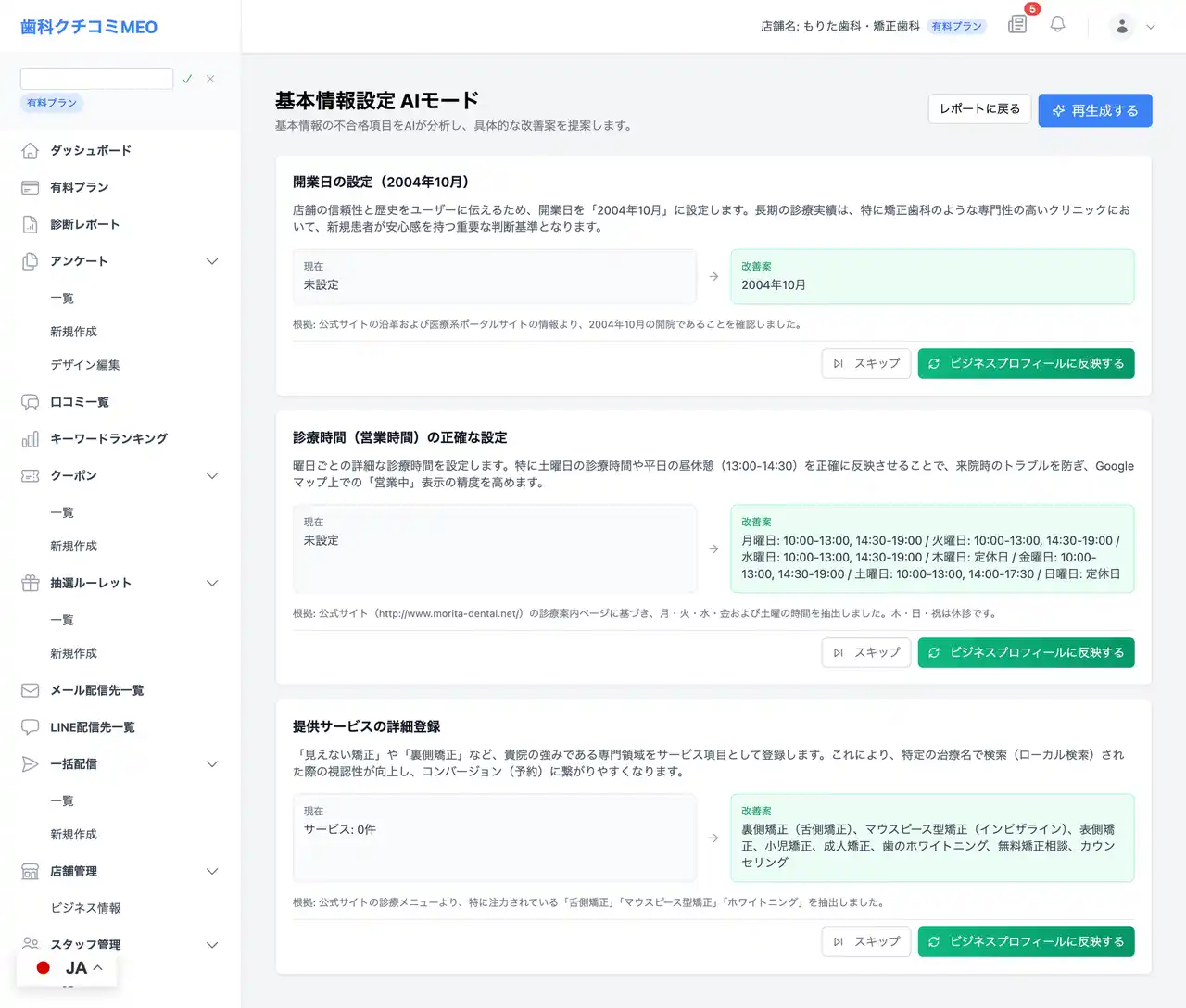1186x1008 pixels.
Task: Click the notification bell icon
Action: click(1057, 25)
